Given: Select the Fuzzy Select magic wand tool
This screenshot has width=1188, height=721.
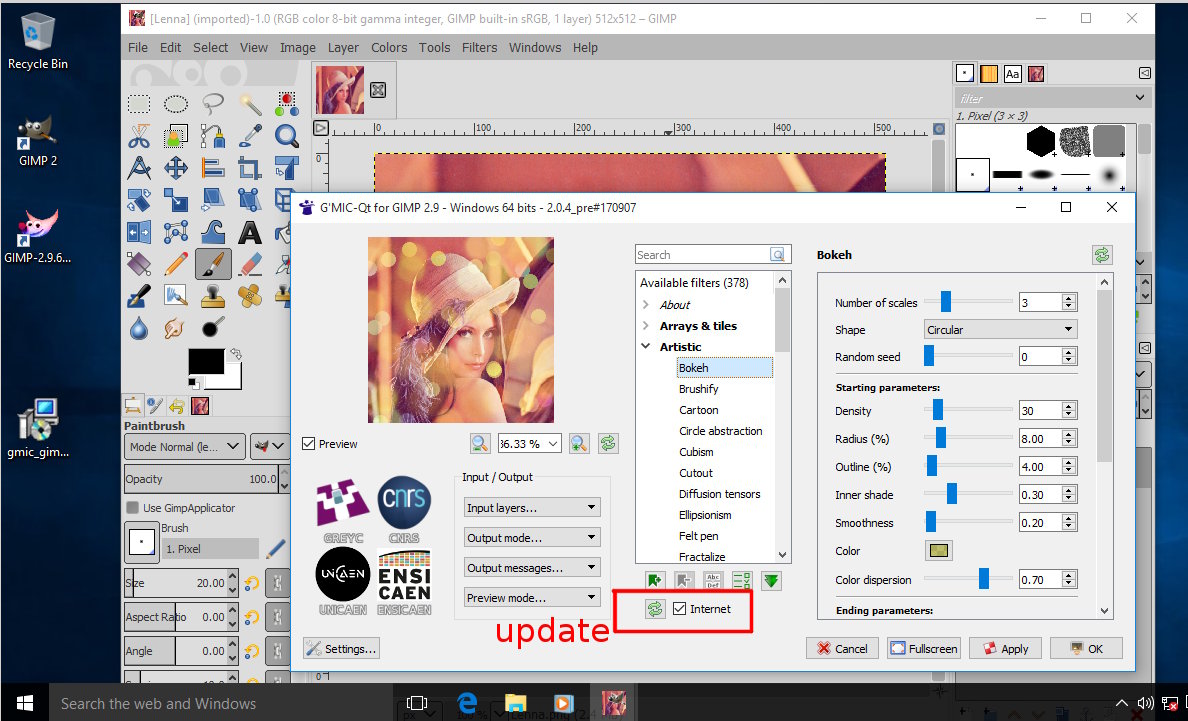Looking at the screenshot, I should click(x=250, y=104).
